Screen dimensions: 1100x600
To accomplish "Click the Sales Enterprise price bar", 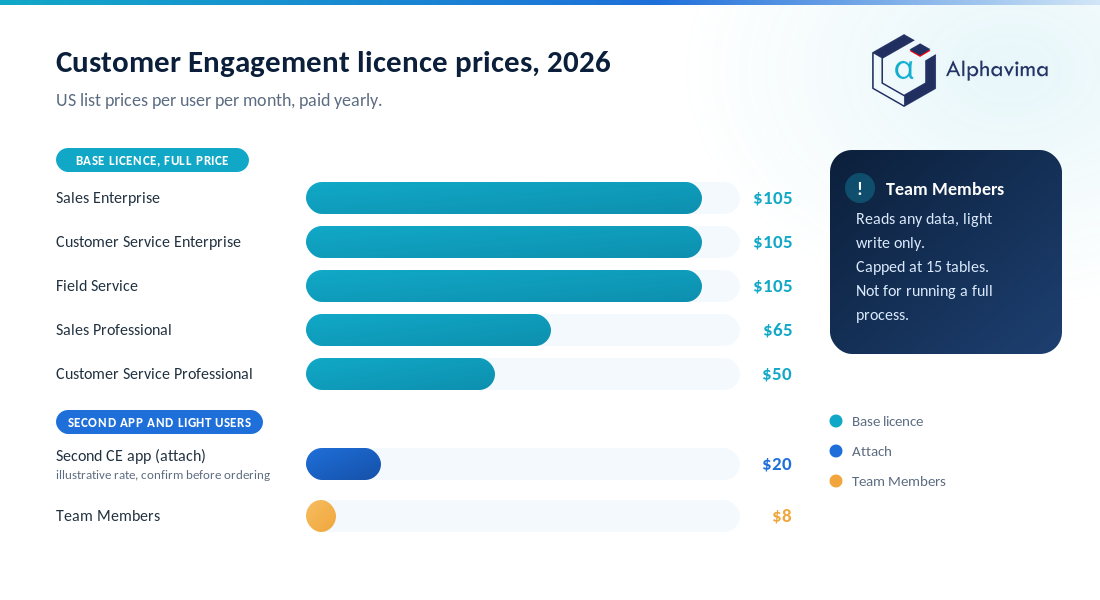I will pyautogui.click(x=504, y=198).
